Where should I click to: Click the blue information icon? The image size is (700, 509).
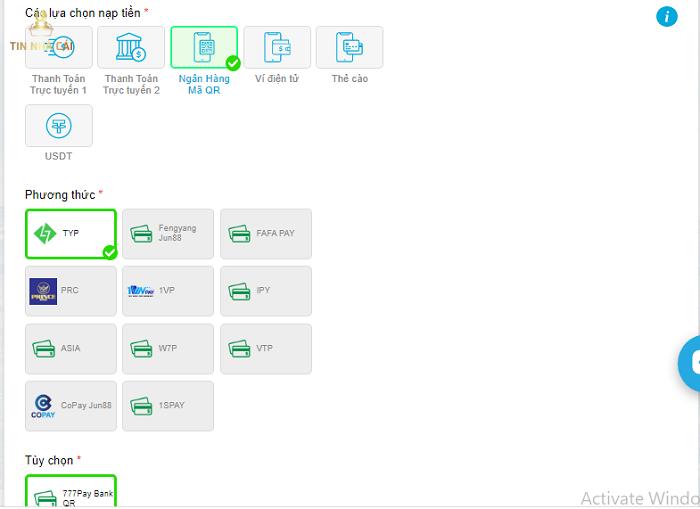click(x=667, y=16)
